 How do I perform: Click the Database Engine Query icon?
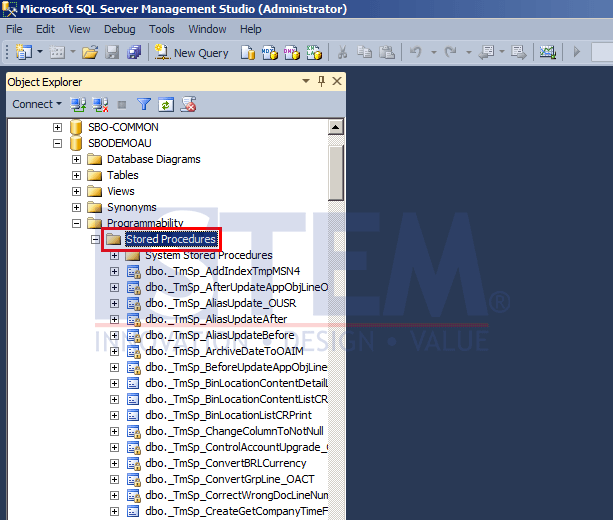248,52
